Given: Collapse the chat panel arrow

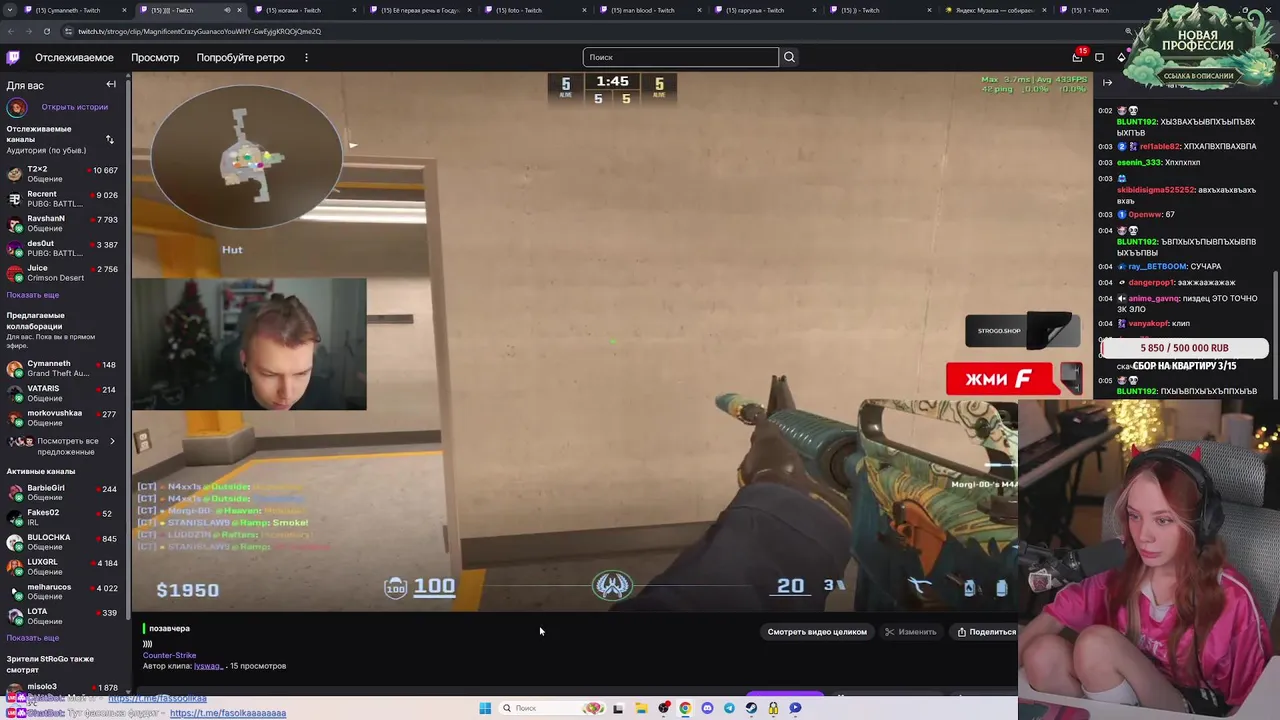Looking at the screenshot, I should click(1107, 83).
